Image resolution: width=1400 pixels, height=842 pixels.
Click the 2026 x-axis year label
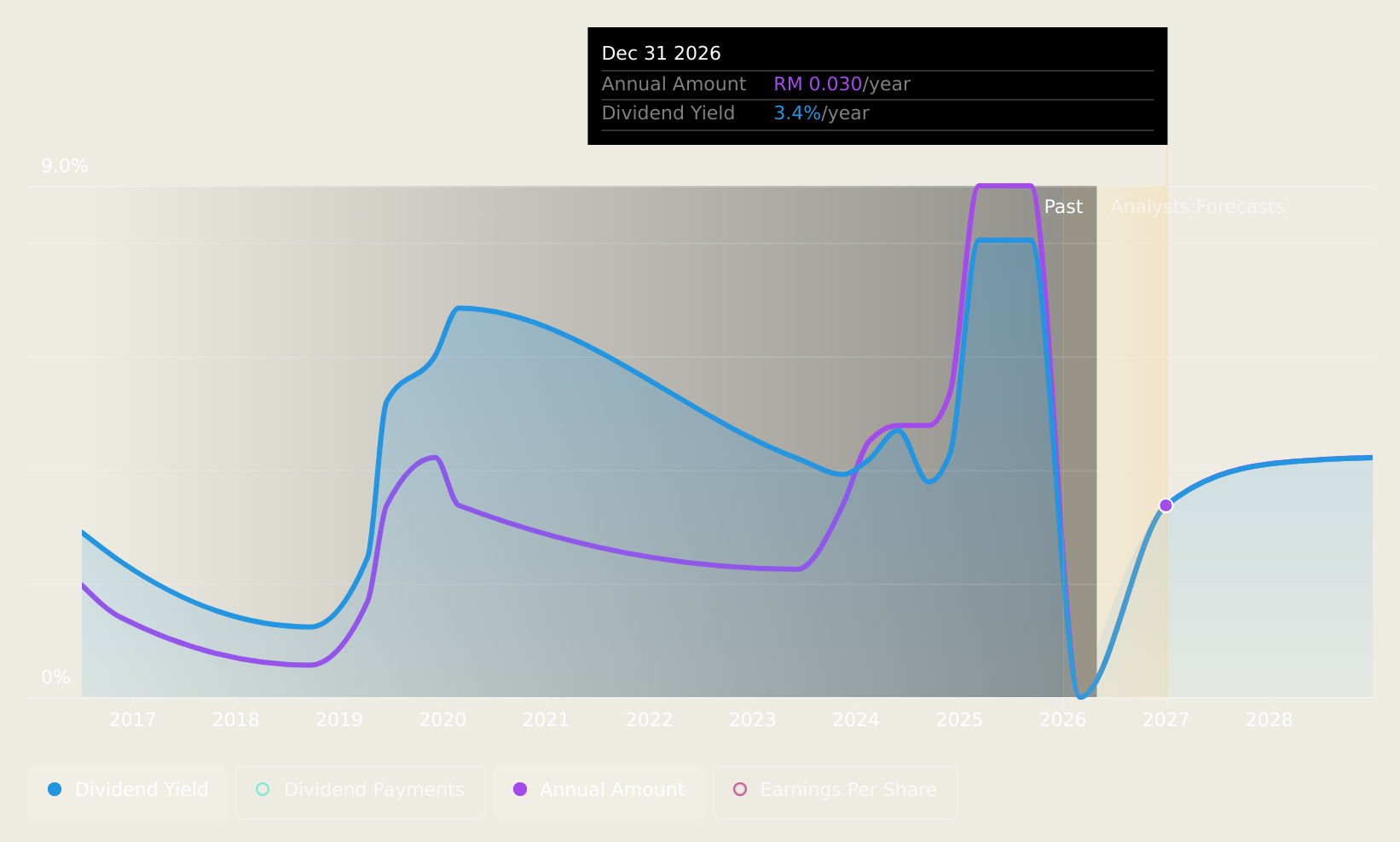click(1063, 720)
